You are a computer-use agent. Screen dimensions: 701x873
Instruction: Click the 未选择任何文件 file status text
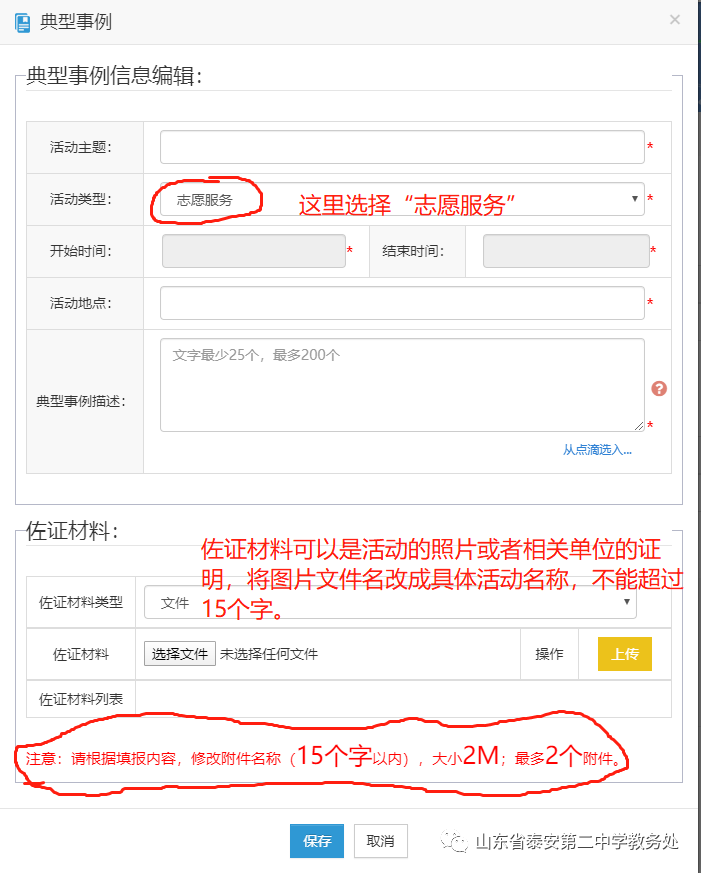click(269, 654)
